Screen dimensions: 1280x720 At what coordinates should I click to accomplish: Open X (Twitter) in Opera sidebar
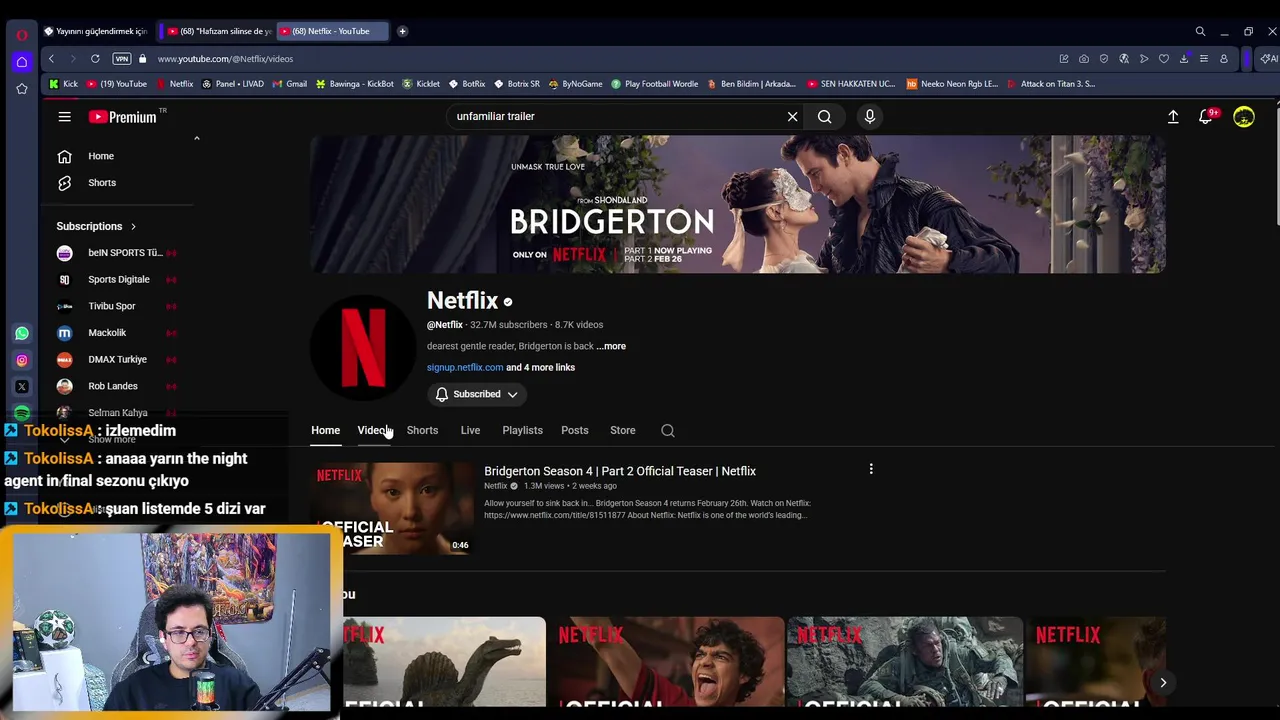tap(22, 386)
